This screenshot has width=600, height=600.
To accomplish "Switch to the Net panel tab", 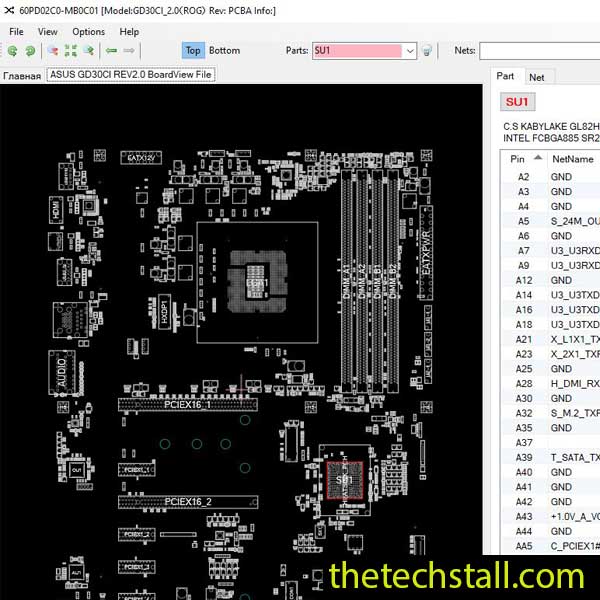I will pos(536,77).
